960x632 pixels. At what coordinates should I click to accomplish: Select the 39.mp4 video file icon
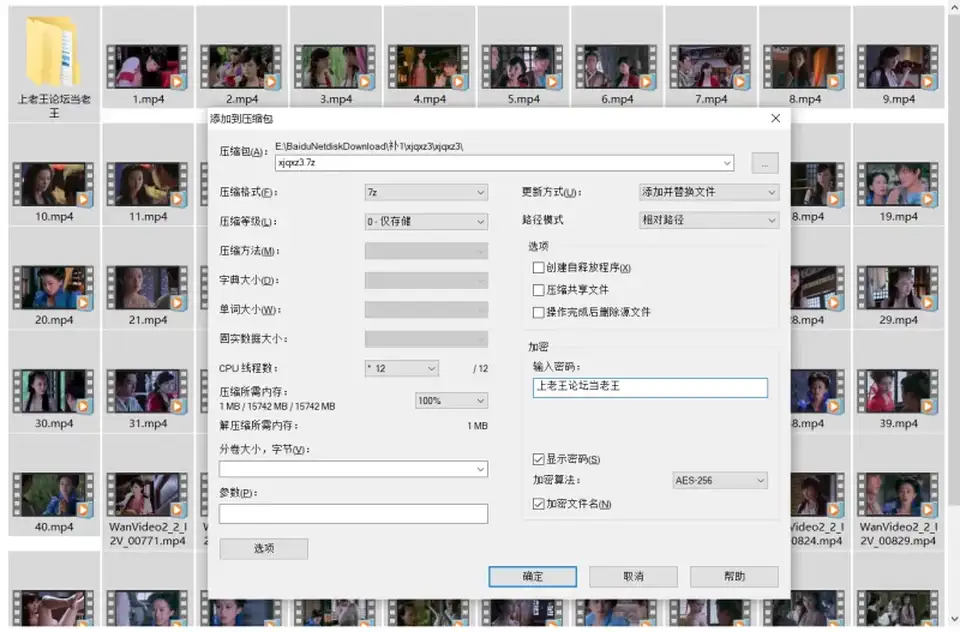898,392
